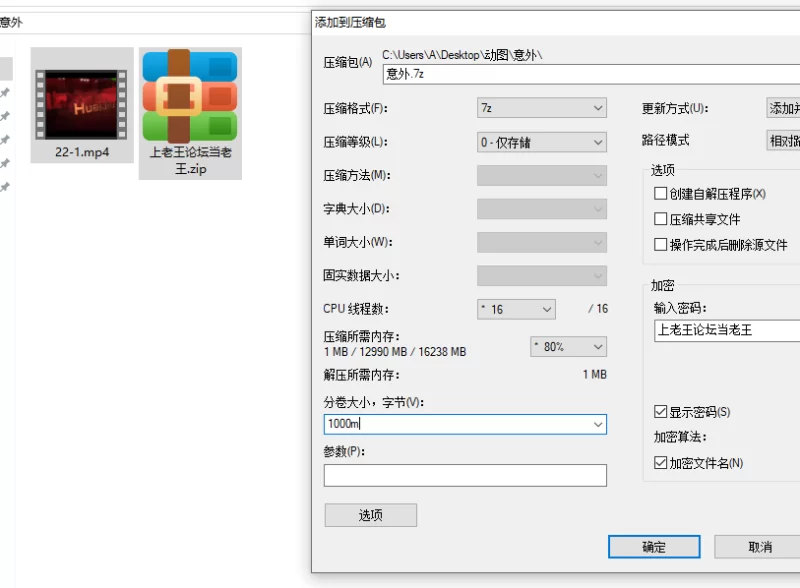The image size is (800, 588).
Task: Click the 上老王论坛当老王.zip file name label
Action: tap(190, 160)
